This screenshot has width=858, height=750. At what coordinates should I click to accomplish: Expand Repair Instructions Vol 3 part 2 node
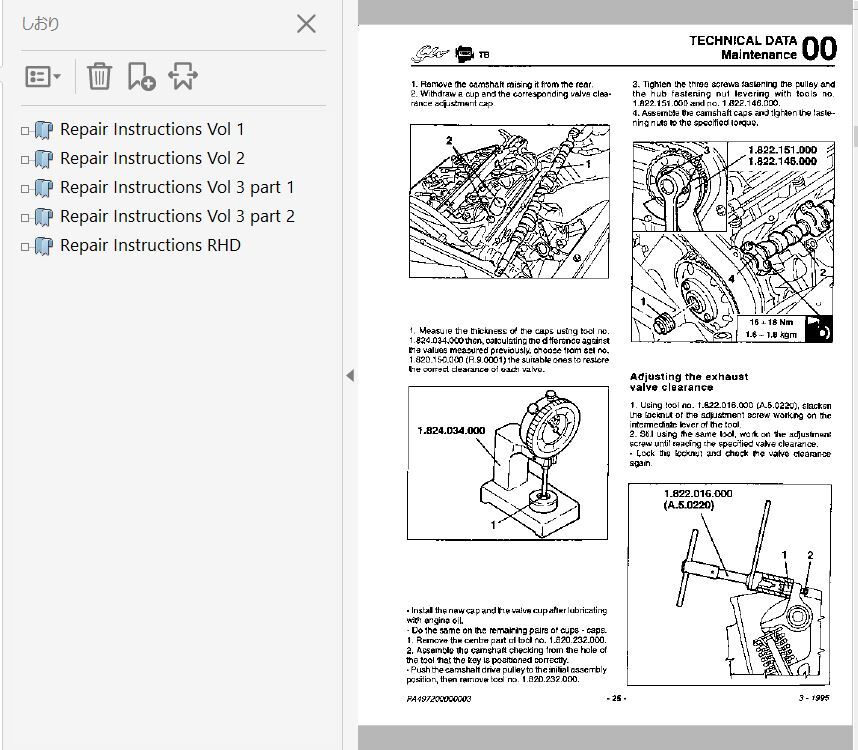25,218
